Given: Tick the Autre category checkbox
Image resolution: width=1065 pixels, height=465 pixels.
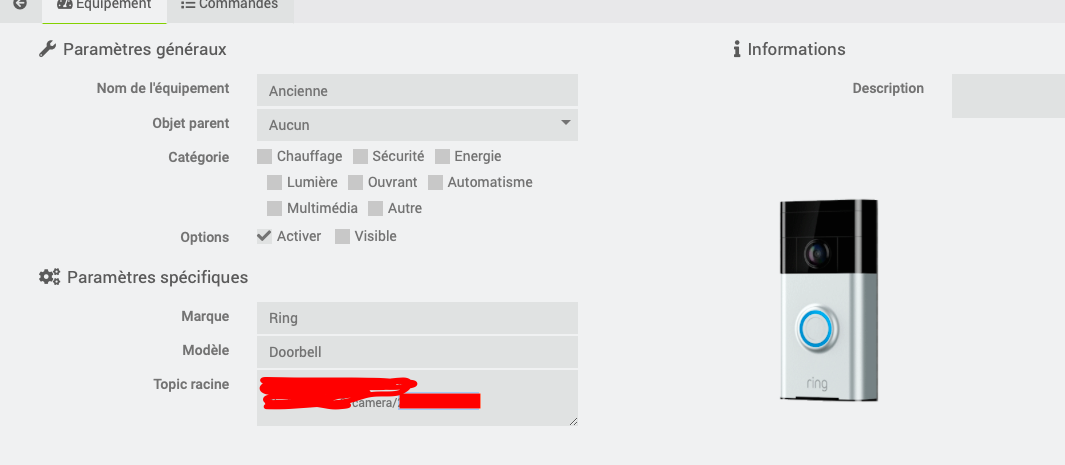Looking at the screenshot, I should 376,208.
